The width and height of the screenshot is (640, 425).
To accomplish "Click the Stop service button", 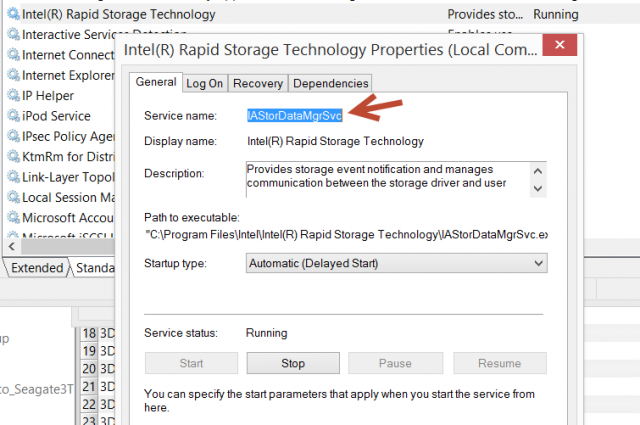I will [293, 363].
